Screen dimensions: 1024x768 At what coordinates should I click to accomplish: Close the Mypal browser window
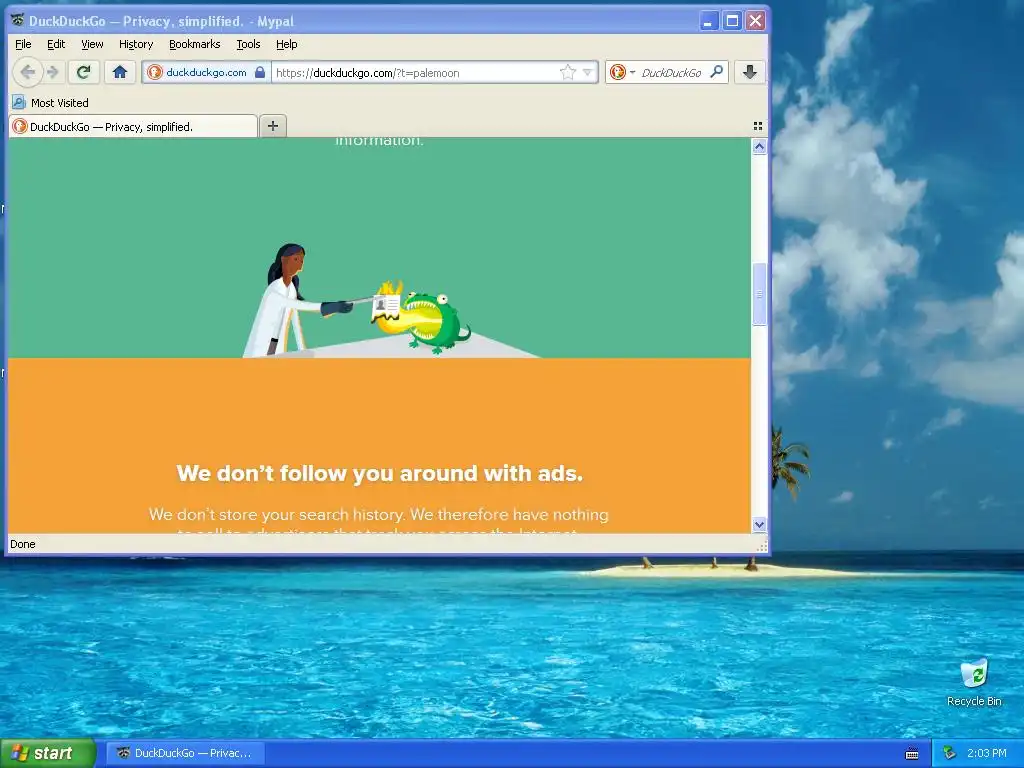(756, 21)
